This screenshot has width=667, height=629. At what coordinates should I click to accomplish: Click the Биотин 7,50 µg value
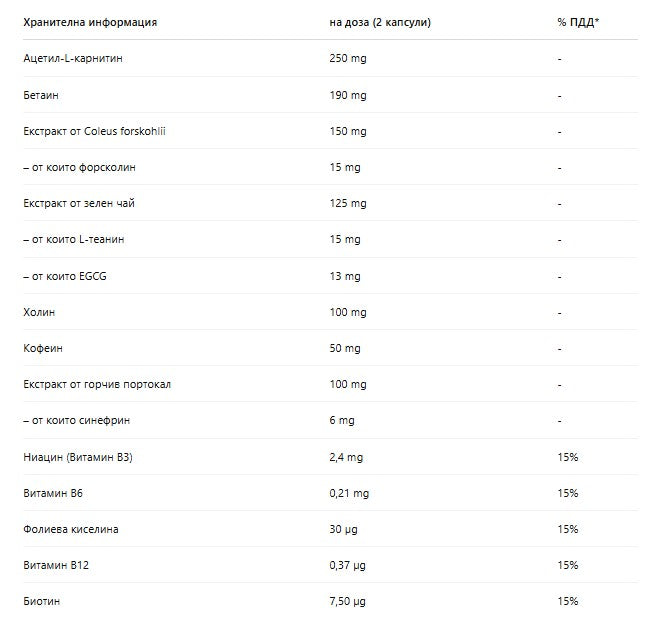pos(348,601)
